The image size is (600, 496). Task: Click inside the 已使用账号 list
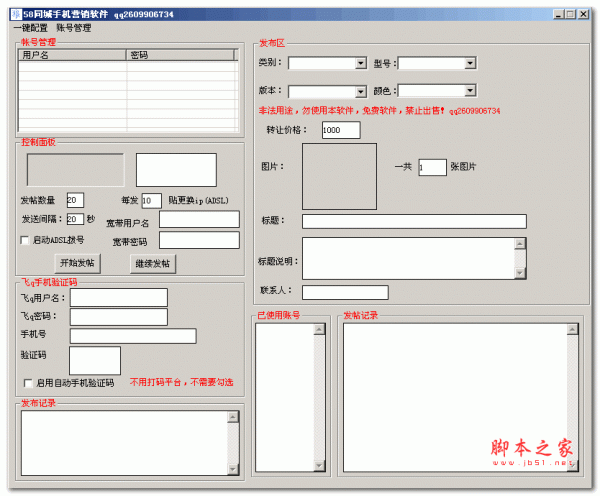pos(285,397)
